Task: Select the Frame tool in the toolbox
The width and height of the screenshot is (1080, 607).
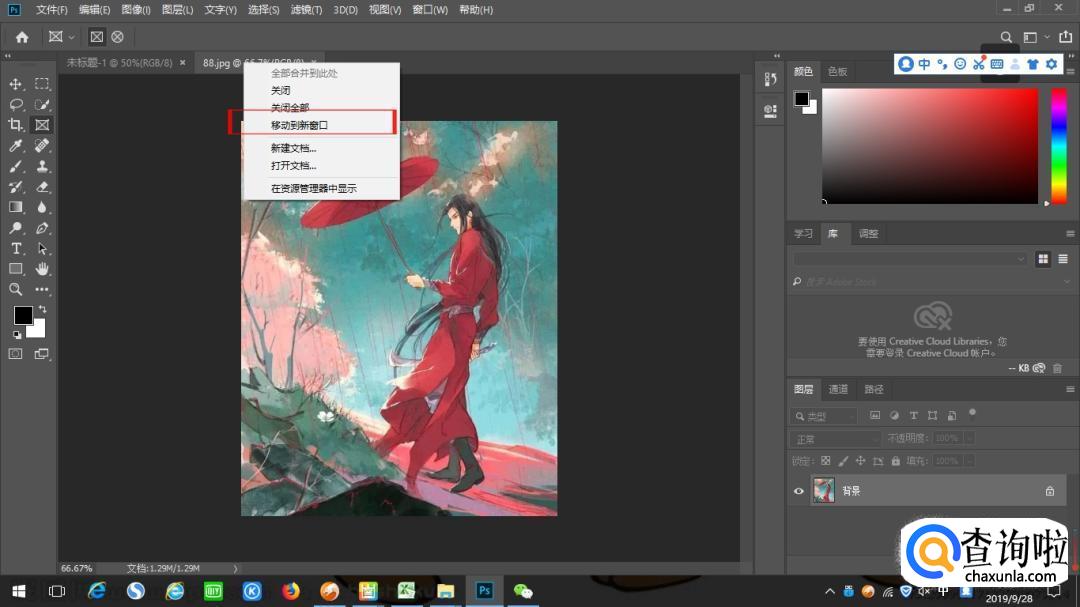Action: point(42,125)
